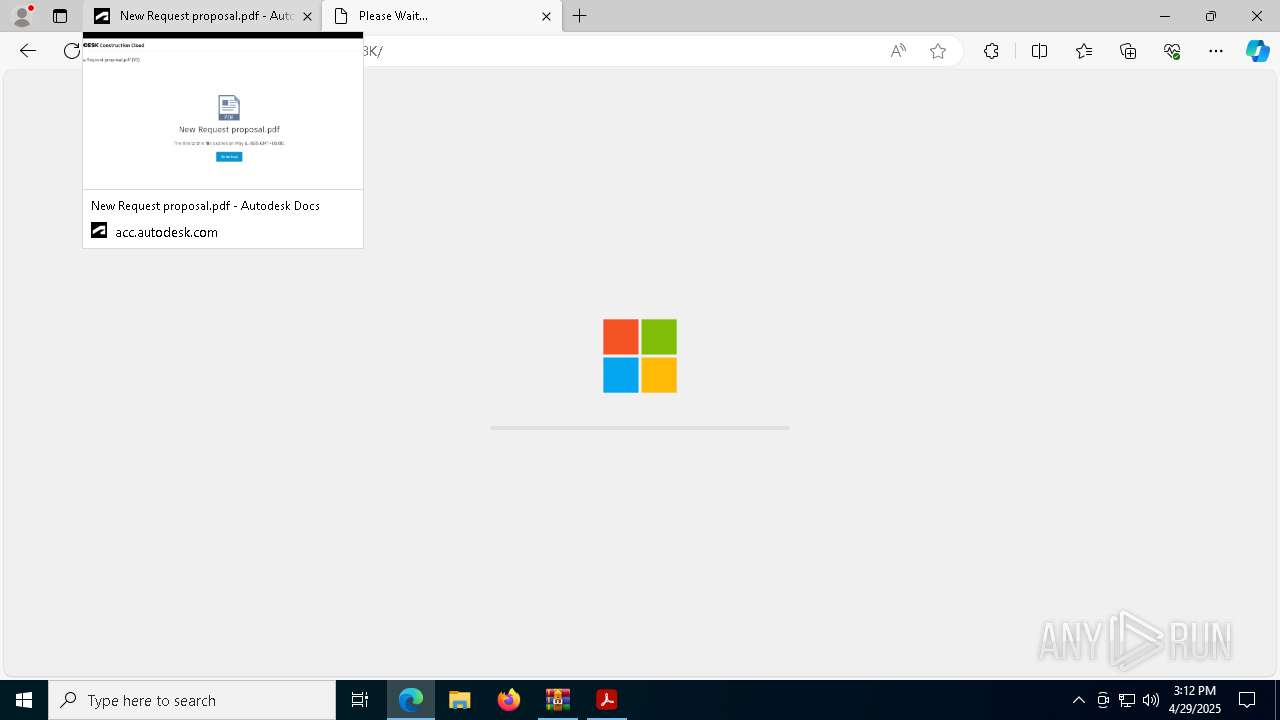Open the Edge profile icon
Viewport: 1280px width, 720px height.
coord(22,16)
